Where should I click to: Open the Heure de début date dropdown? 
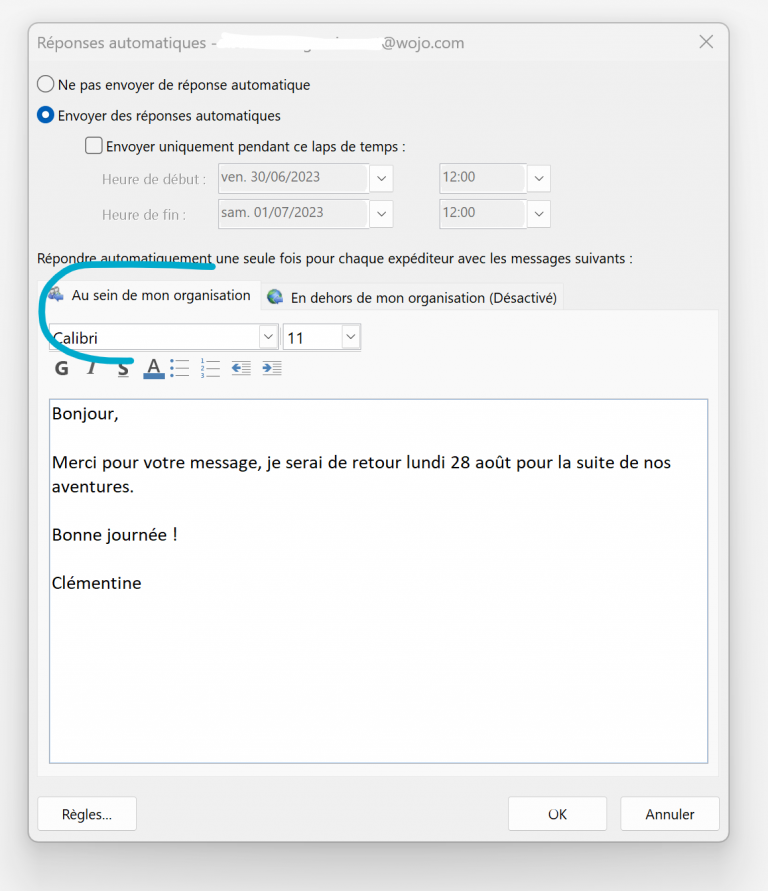[381, 178]
